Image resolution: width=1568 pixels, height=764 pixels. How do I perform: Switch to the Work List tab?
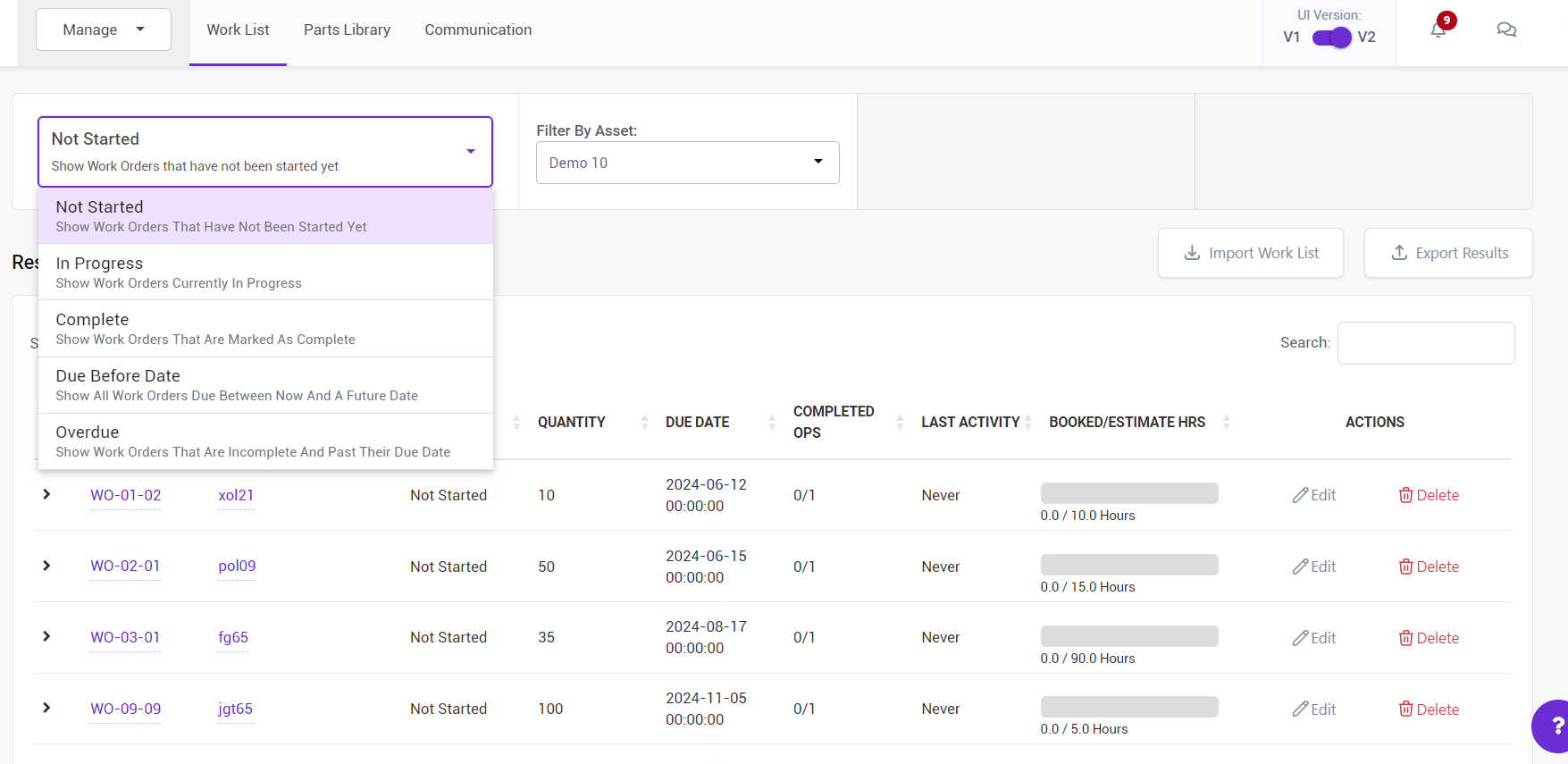[238, 30]
